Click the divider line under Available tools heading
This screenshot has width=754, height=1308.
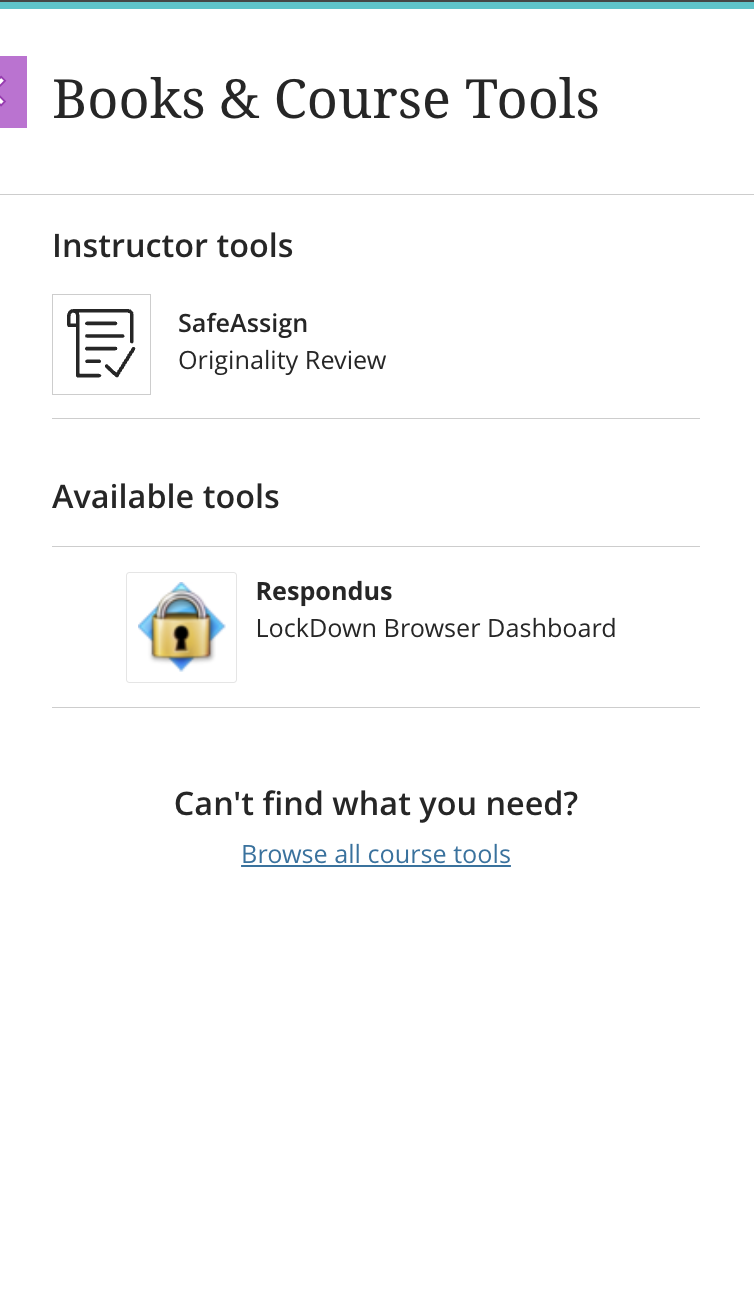coord(376,546)
